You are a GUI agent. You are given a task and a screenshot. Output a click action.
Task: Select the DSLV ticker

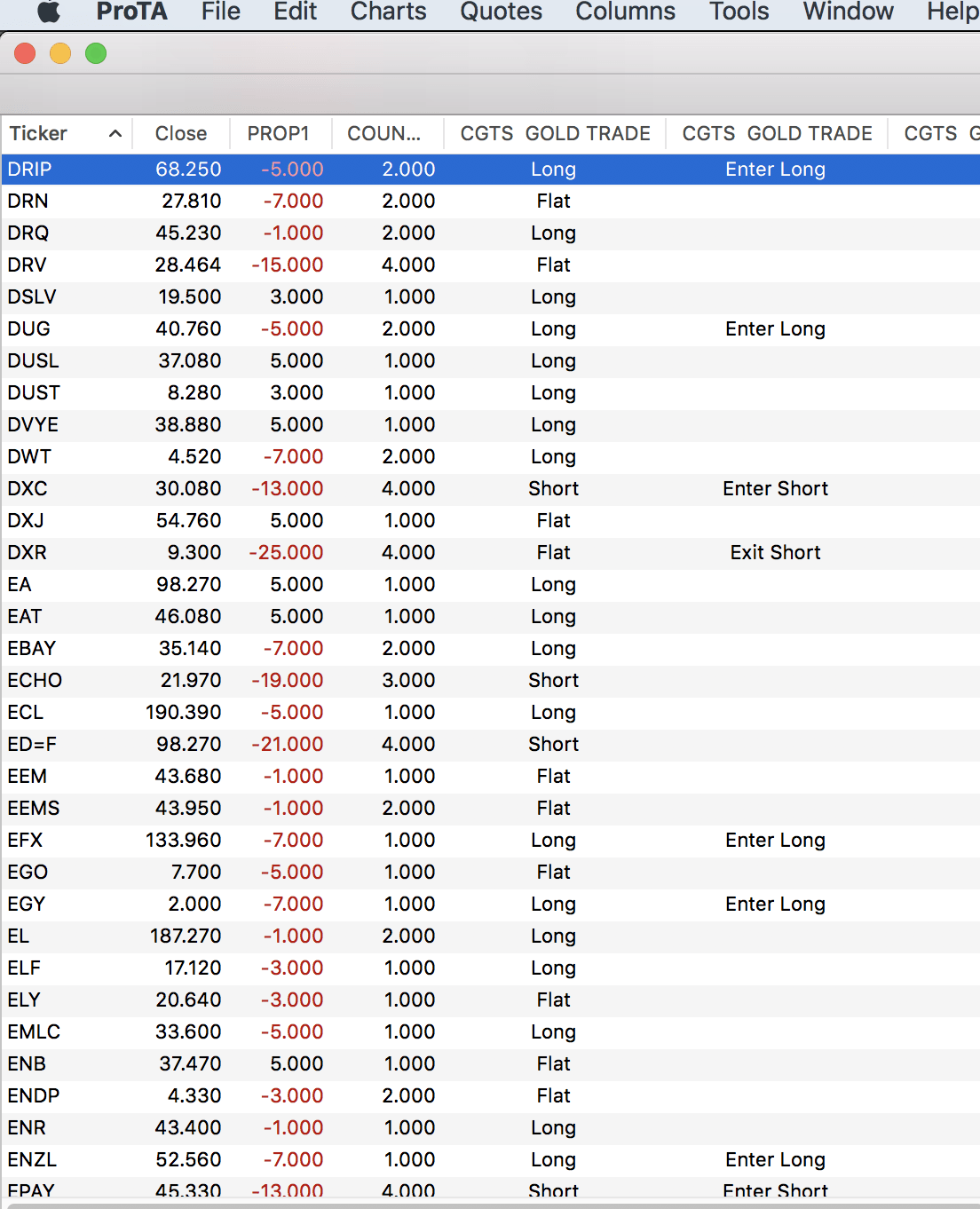coord(32,297)
